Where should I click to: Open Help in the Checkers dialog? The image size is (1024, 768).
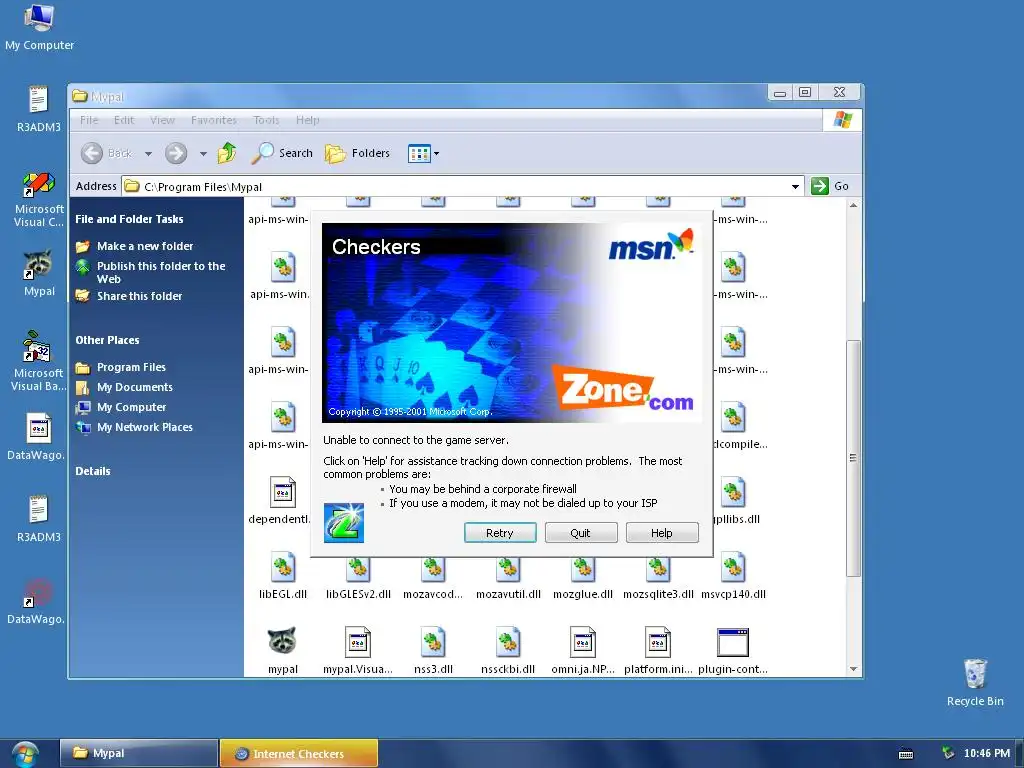click(662, 533)
